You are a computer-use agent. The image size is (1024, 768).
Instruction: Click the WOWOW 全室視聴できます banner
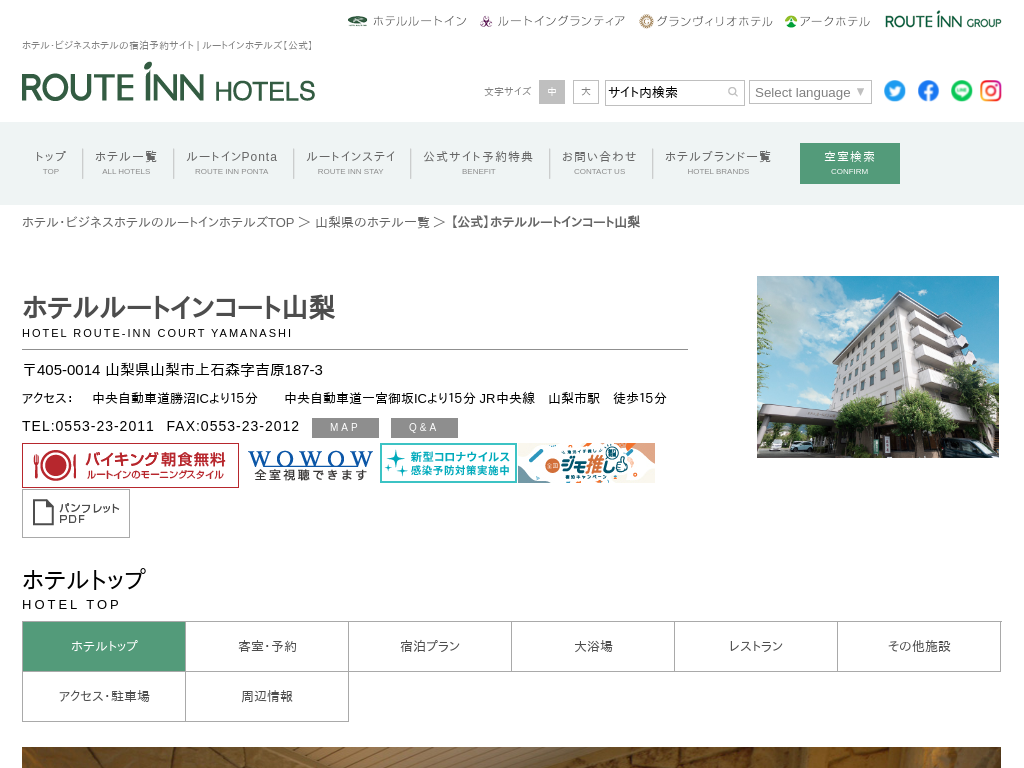pyautogui.click(x=310, y=464)
